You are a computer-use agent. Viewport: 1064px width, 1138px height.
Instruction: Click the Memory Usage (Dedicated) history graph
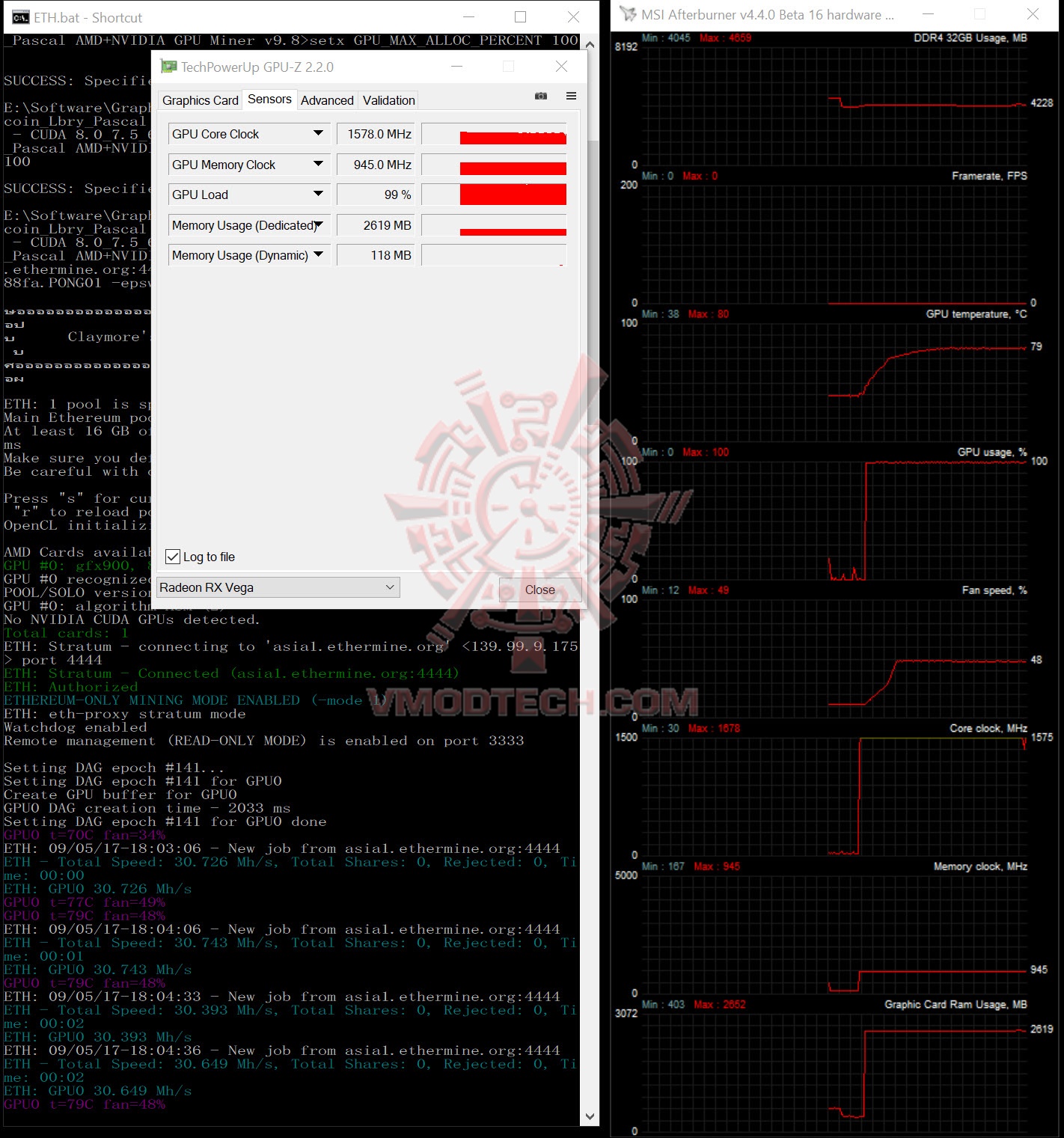494,225
